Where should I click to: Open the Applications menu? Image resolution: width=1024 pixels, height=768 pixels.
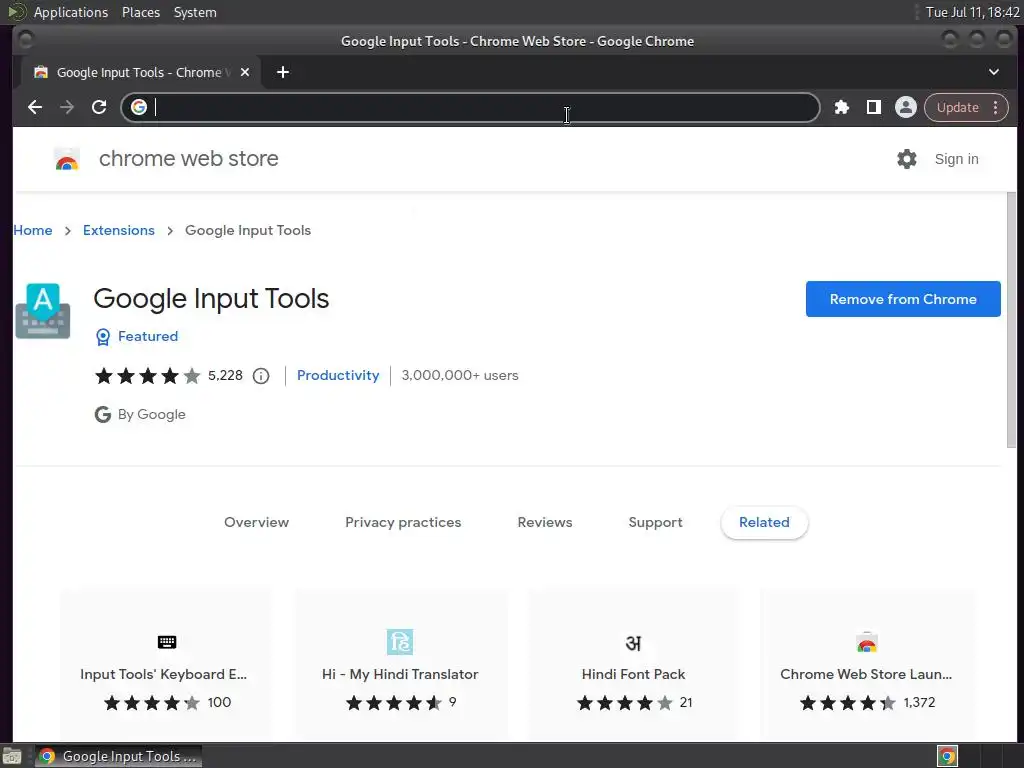pyautogui.click(x=71, y=12)
